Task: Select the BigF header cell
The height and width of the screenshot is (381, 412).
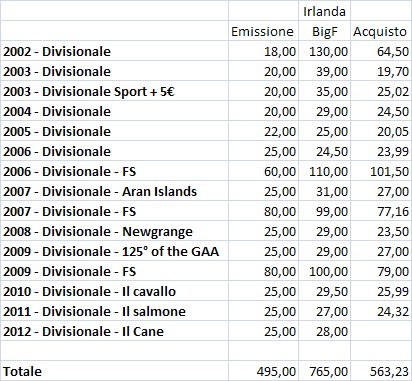Action: coord(324,31)
